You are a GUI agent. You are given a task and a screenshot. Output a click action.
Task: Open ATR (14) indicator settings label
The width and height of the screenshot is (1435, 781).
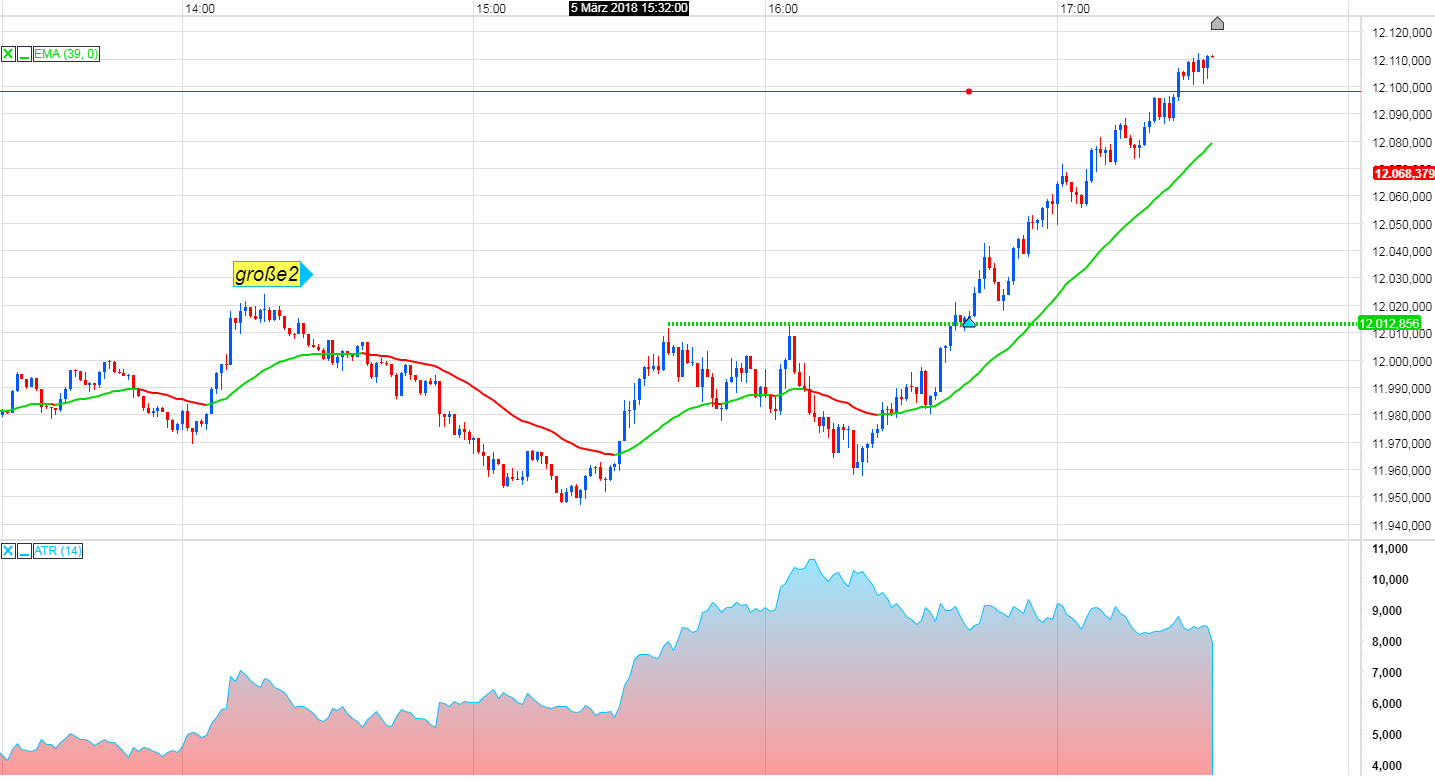[x=59, y=551]
